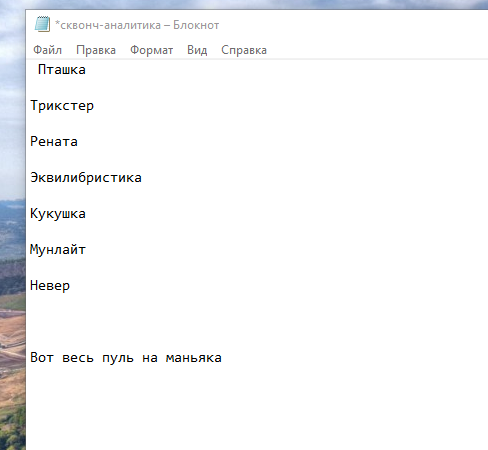The image size is (488, 450).
Task: Open the Правка menu
Action: pos(96,50)
